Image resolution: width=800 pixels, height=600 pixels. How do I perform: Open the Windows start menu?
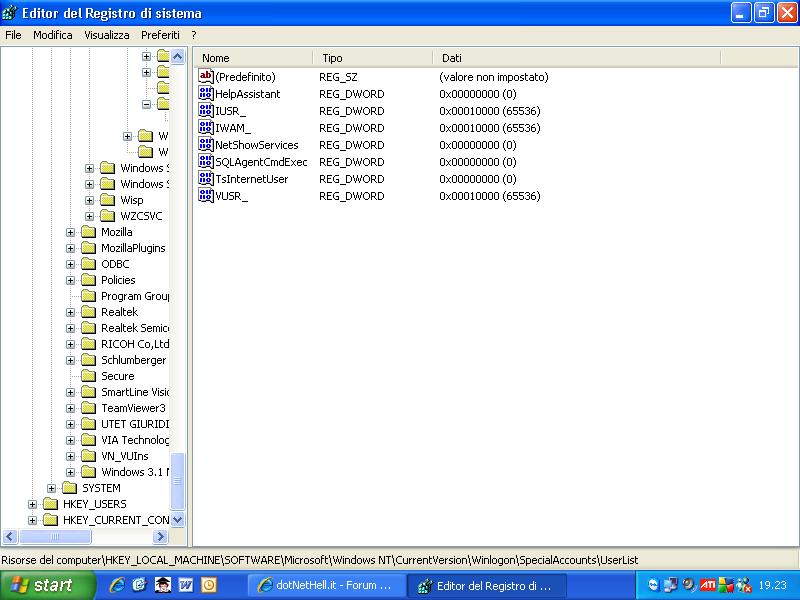click(47, 585)
